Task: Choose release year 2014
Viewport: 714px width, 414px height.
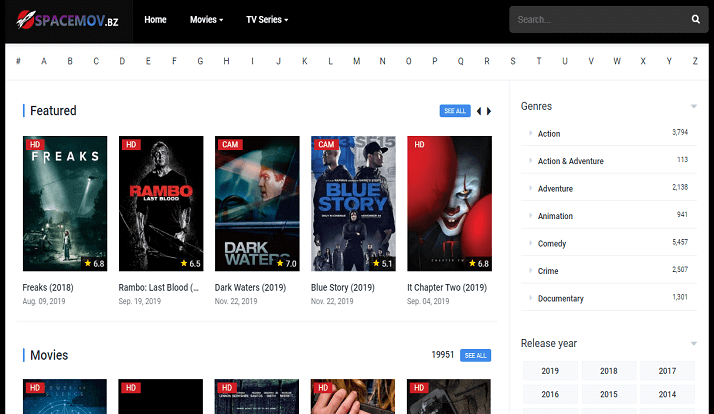Action: click(667, 394)
